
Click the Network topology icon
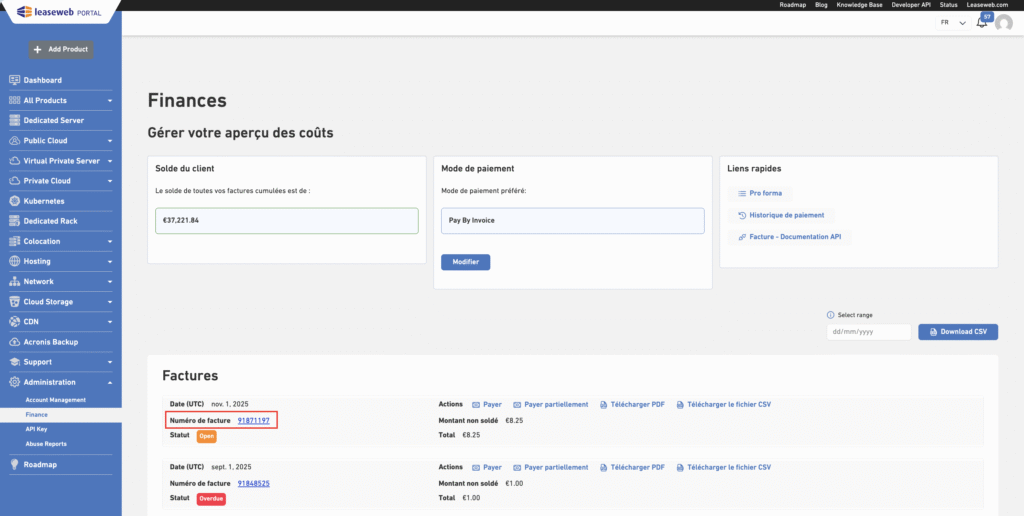click(x=14, y=282)
